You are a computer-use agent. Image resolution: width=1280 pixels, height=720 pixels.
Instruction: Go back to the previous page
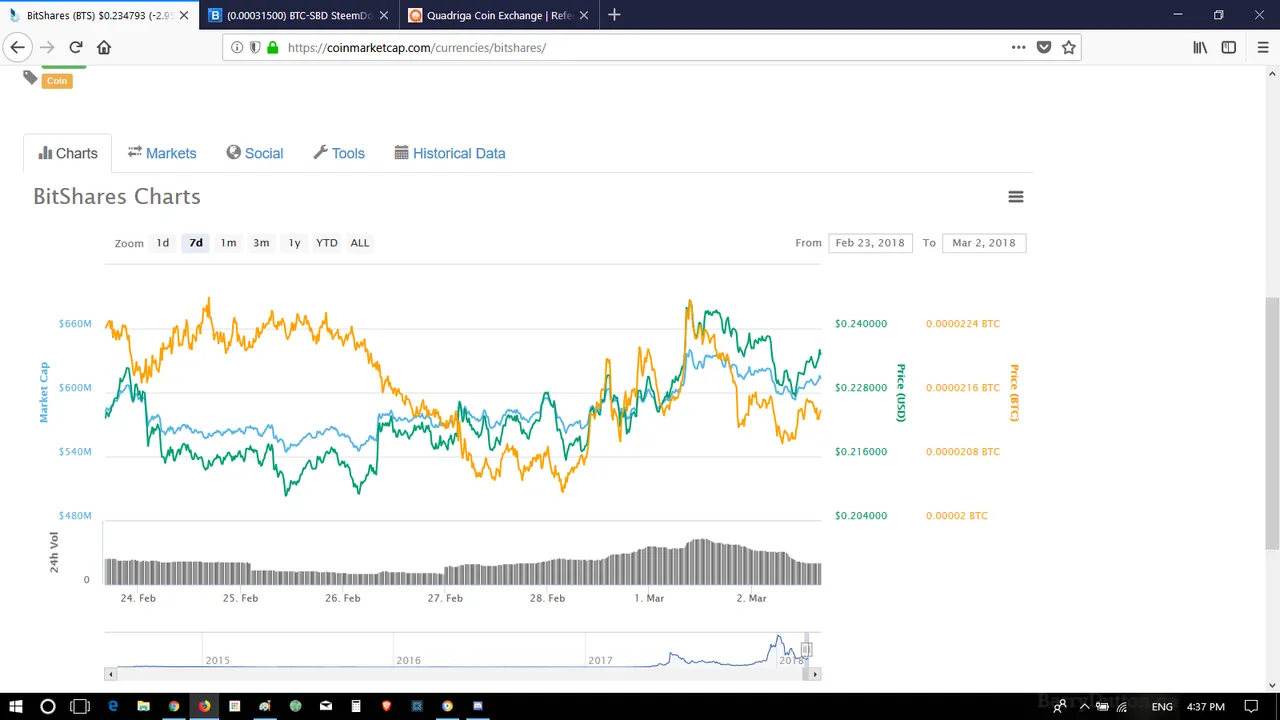click(x=17, y=47)
